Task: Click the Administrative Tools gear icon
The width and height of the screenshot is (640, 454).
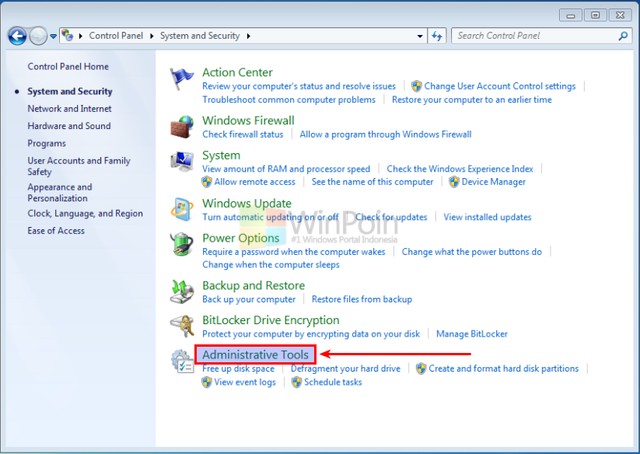Action: tap(182, 361)
